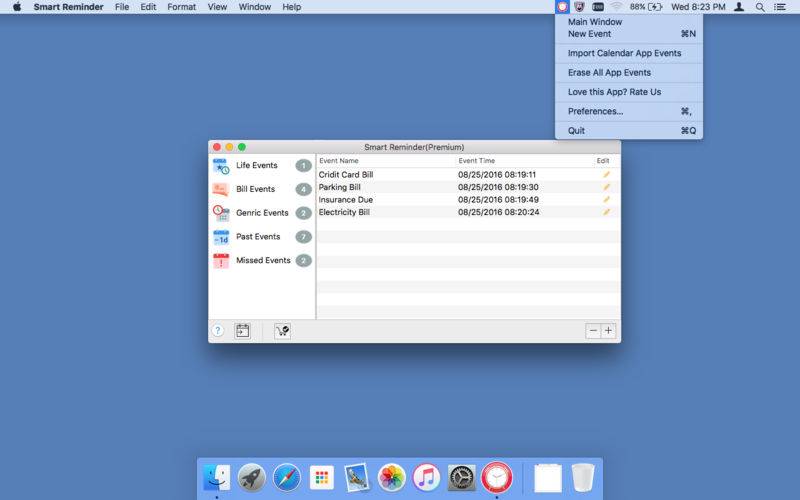Open Notification Center list icon
This screenshot has height=500, width=800.
point(780,7)
